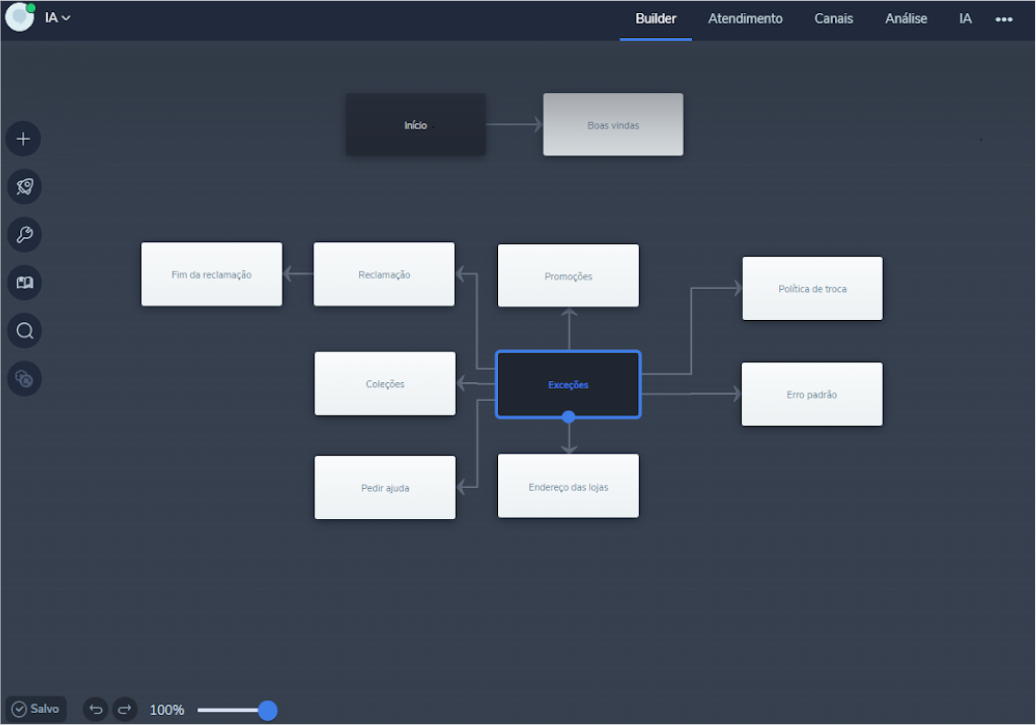
Task: Click the zoom slider handle
Action: coord(267,710)
